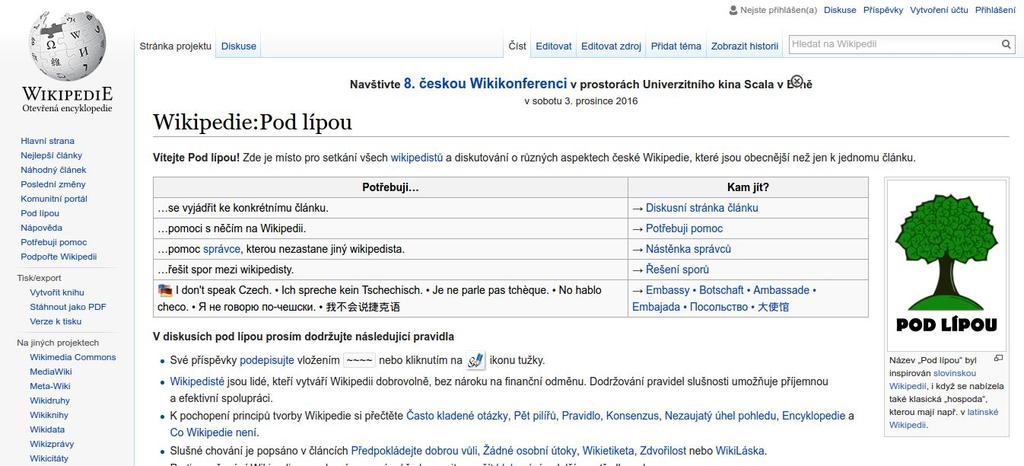Open Zobrazit historii tab

tap(744, 46)
